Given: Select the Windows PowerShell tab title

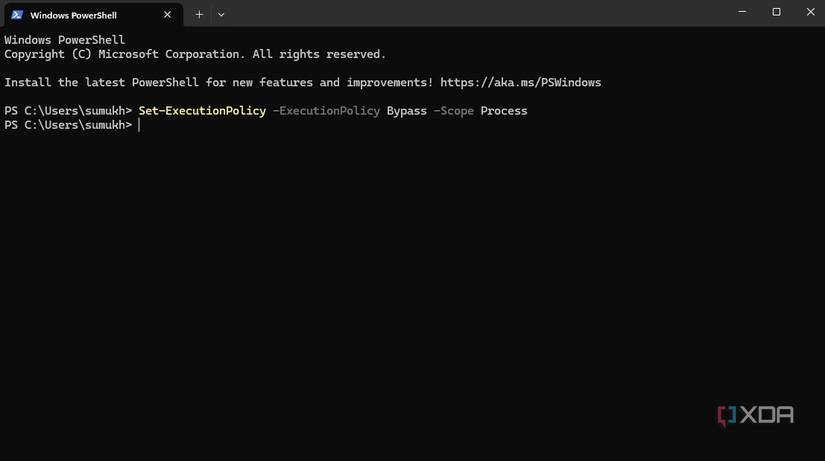Looking at the screenshot, I should point(72,15).
